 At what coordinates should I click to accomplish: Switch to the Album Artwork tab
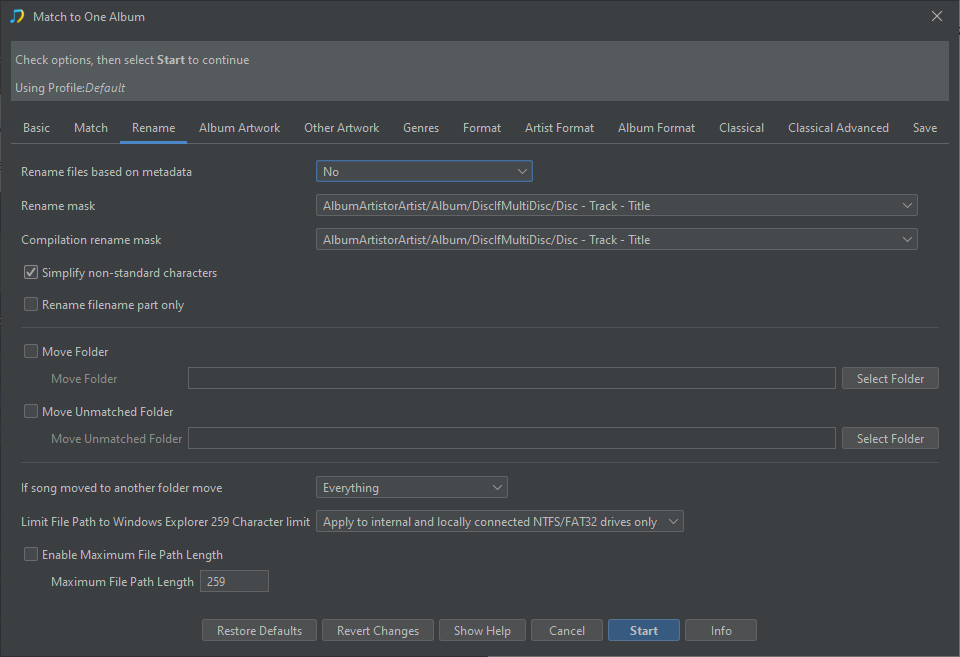click(x=239, y=128)
